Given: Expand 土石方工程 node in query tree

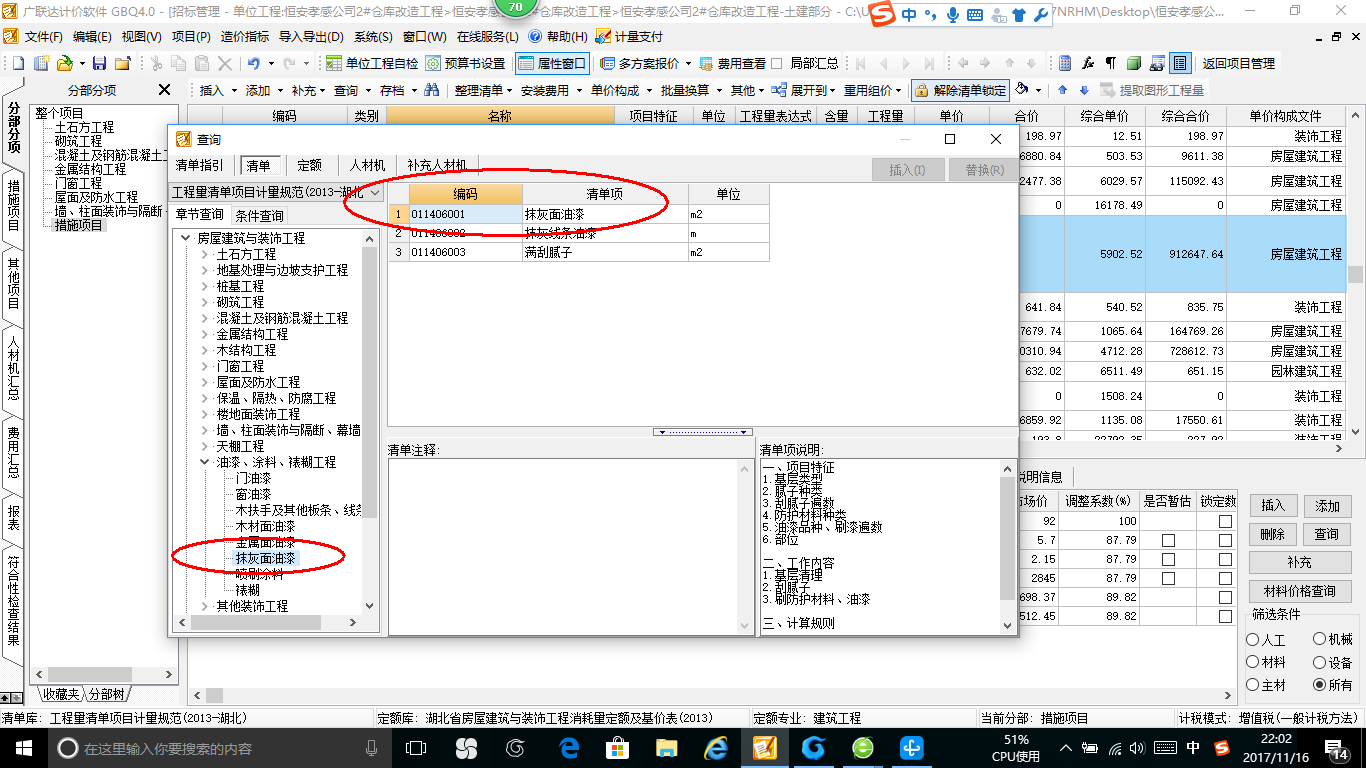Looking at the screenshot, I should tap(204, 254).
